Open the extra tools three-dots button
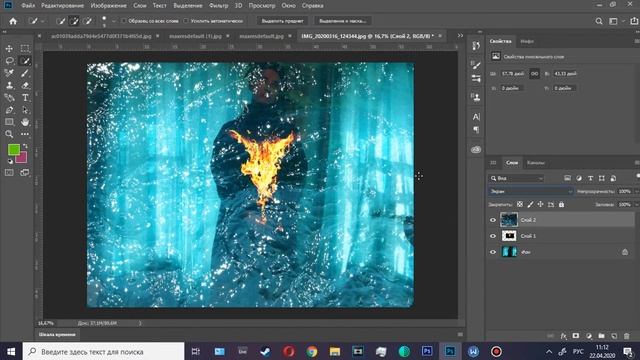 click(25, 134)
